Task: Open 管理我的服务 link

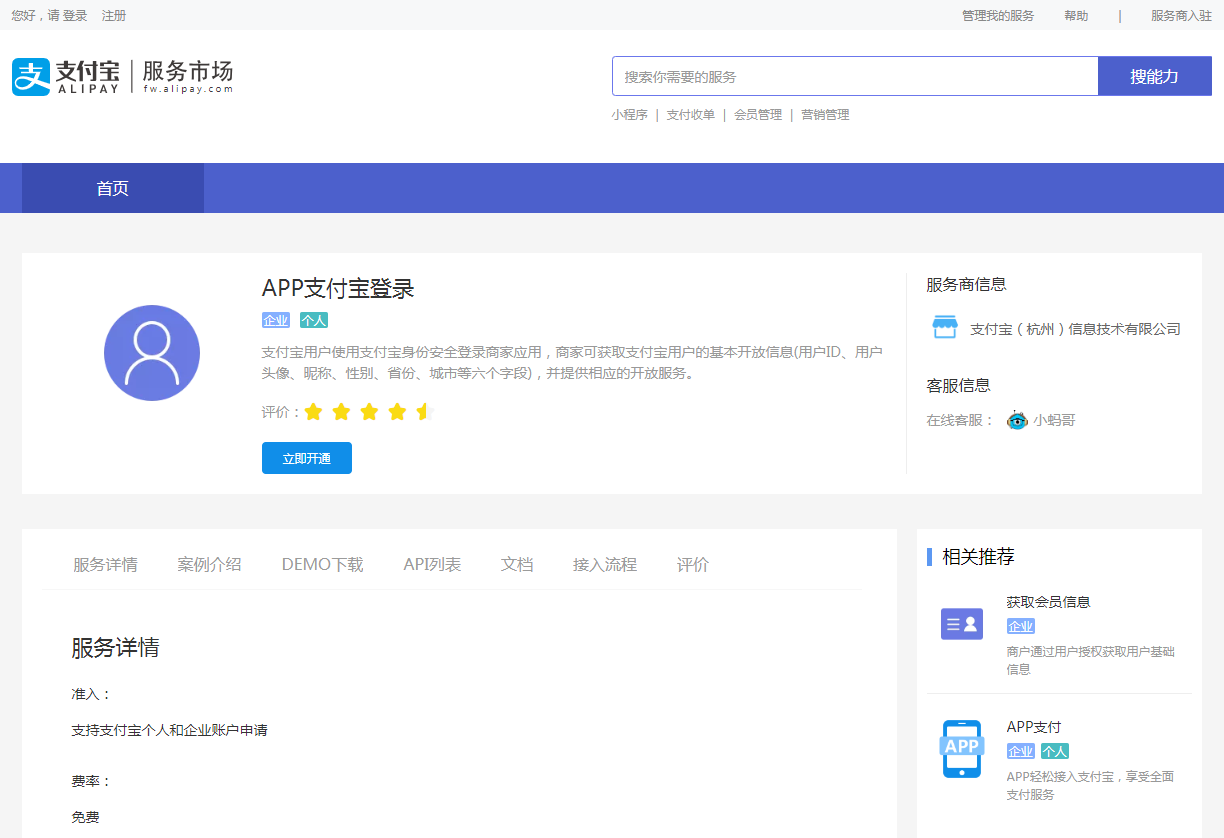Action: [x=998, y=16]
